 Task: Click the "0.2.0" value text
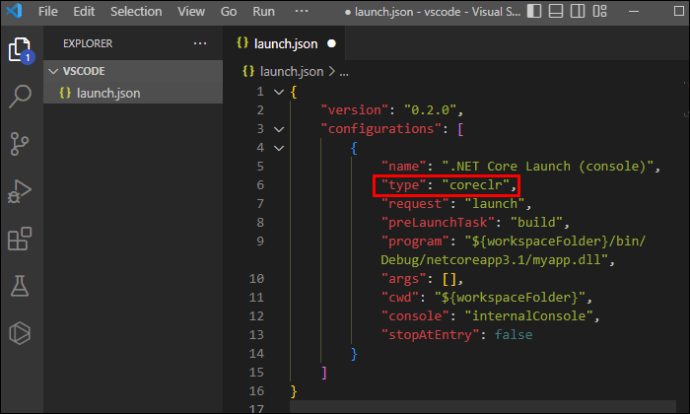tap(430, 110)
